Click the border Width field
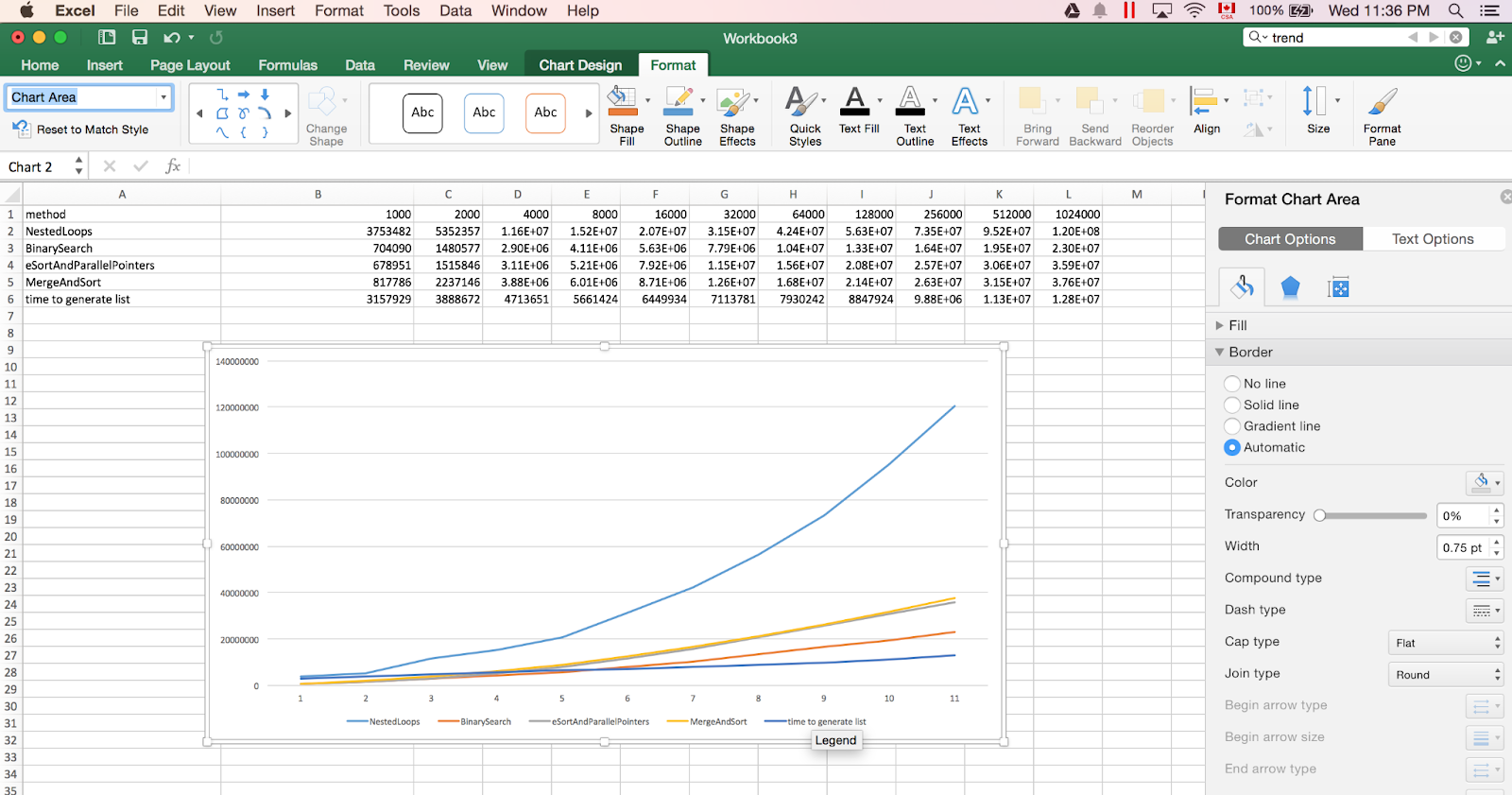The image size is (1512, 795). tap(1462, 547)
